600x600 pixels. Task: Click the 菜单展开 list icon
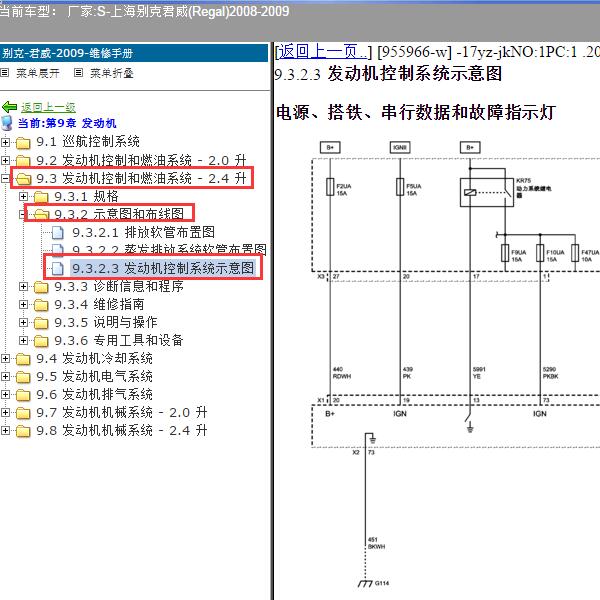click(5, 72)
